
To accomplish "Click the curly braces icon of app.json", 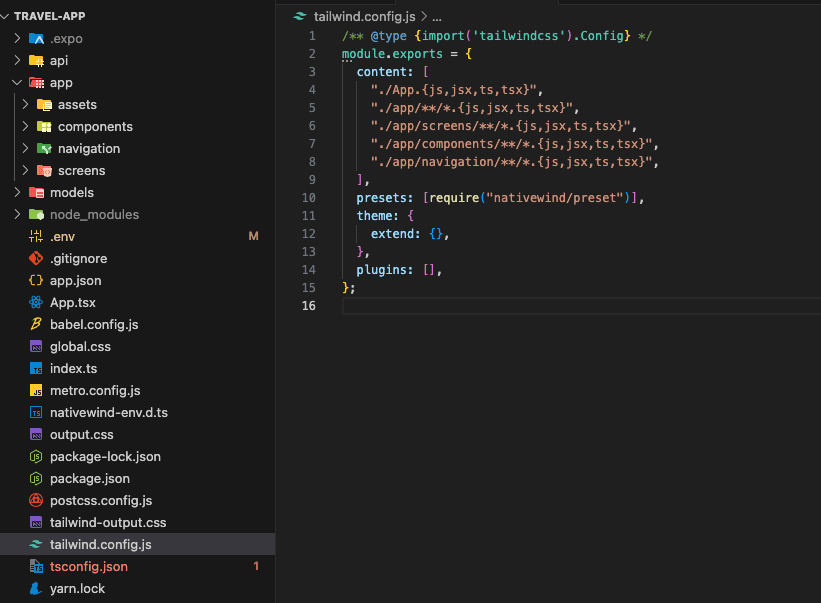I will [x=36, y=280].
